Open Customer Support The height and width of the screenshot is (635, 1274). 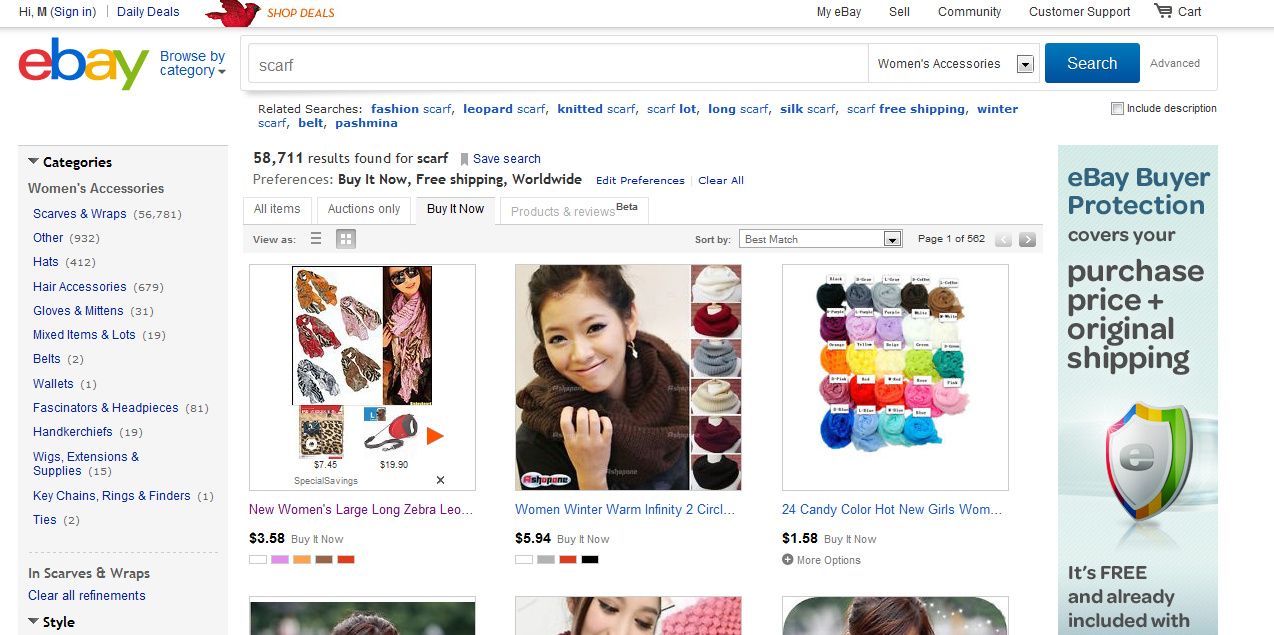tap(1079, 12)
